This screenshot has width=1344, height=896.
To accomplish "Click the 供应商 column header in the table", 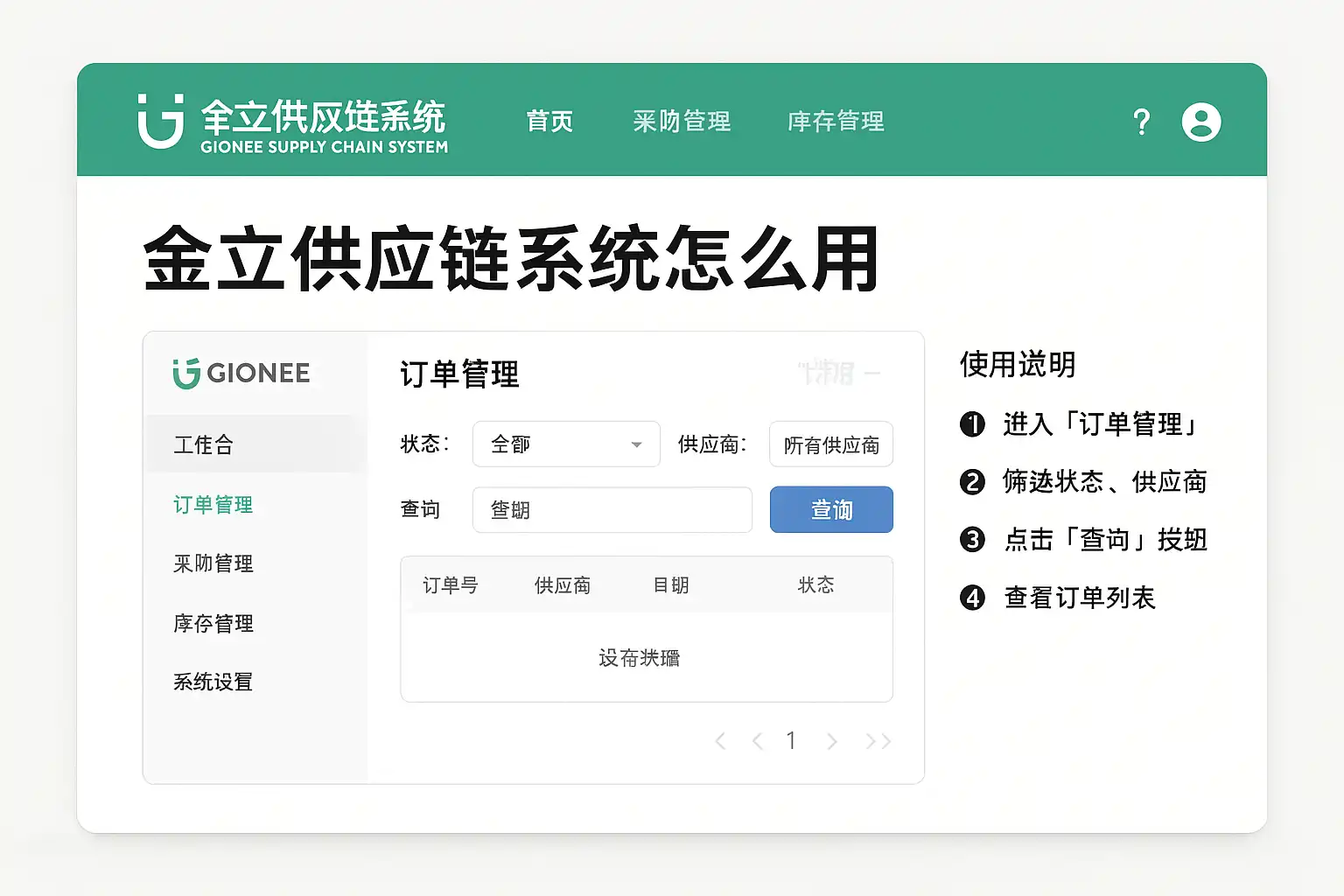I will (563, 584).
